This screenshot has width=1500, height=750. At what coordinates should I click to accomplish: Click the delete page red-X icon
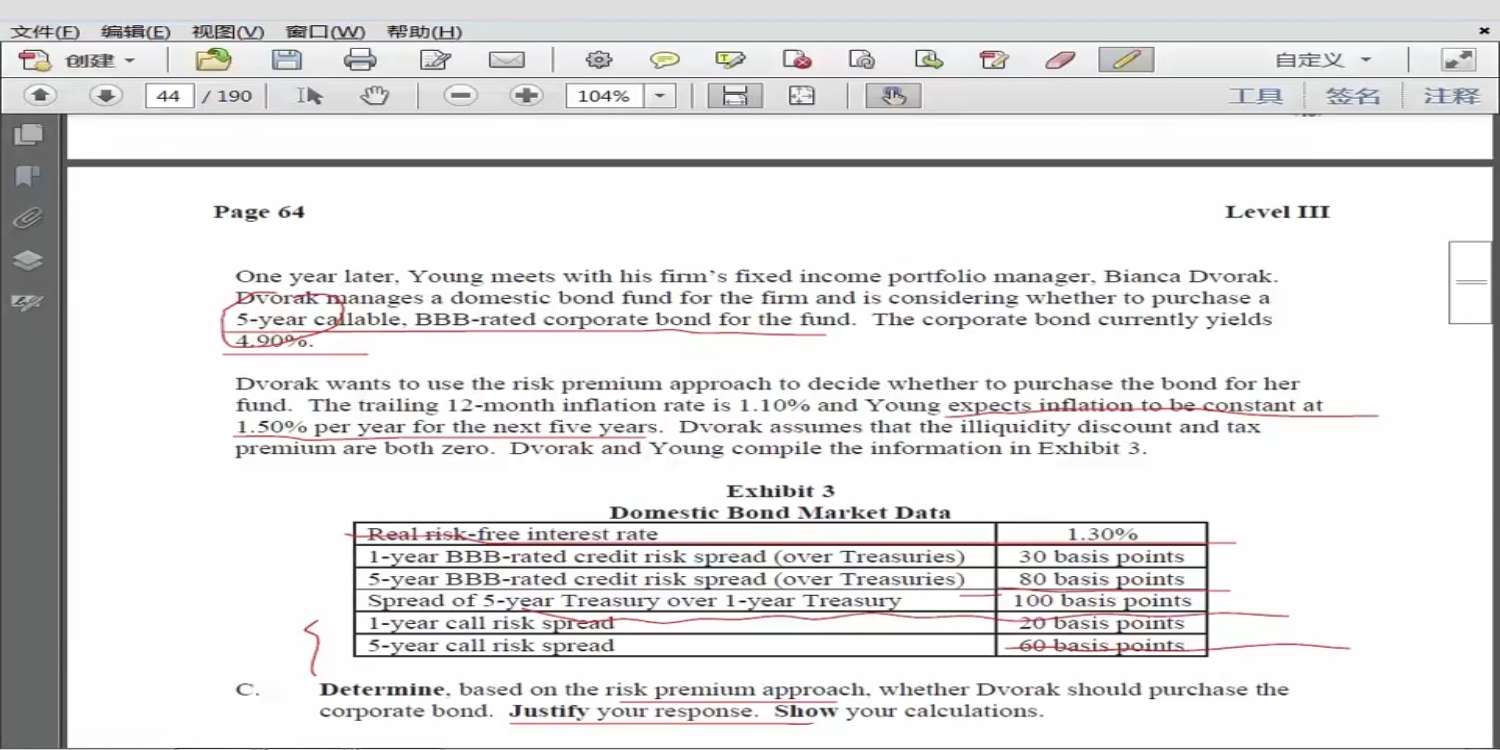[797, 60]
